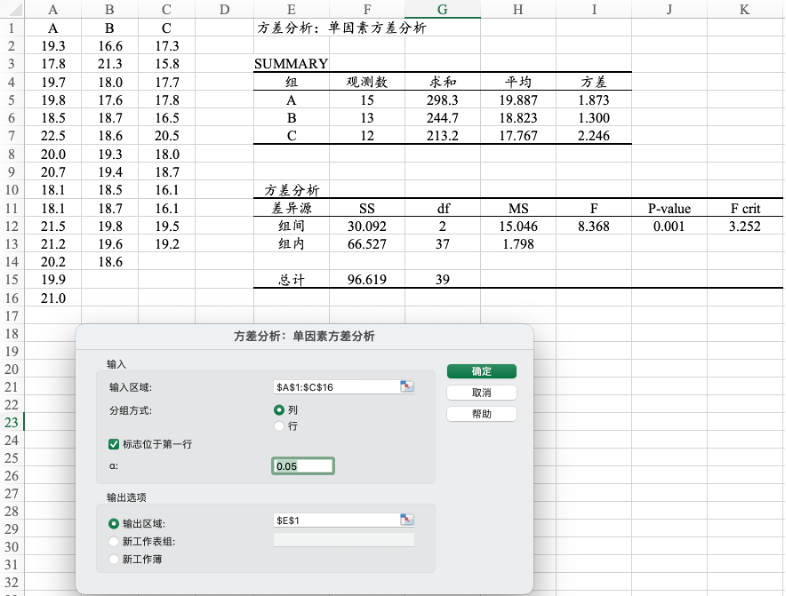Click the 输出区域 text field containing $E$1

(x=335, y=520)
